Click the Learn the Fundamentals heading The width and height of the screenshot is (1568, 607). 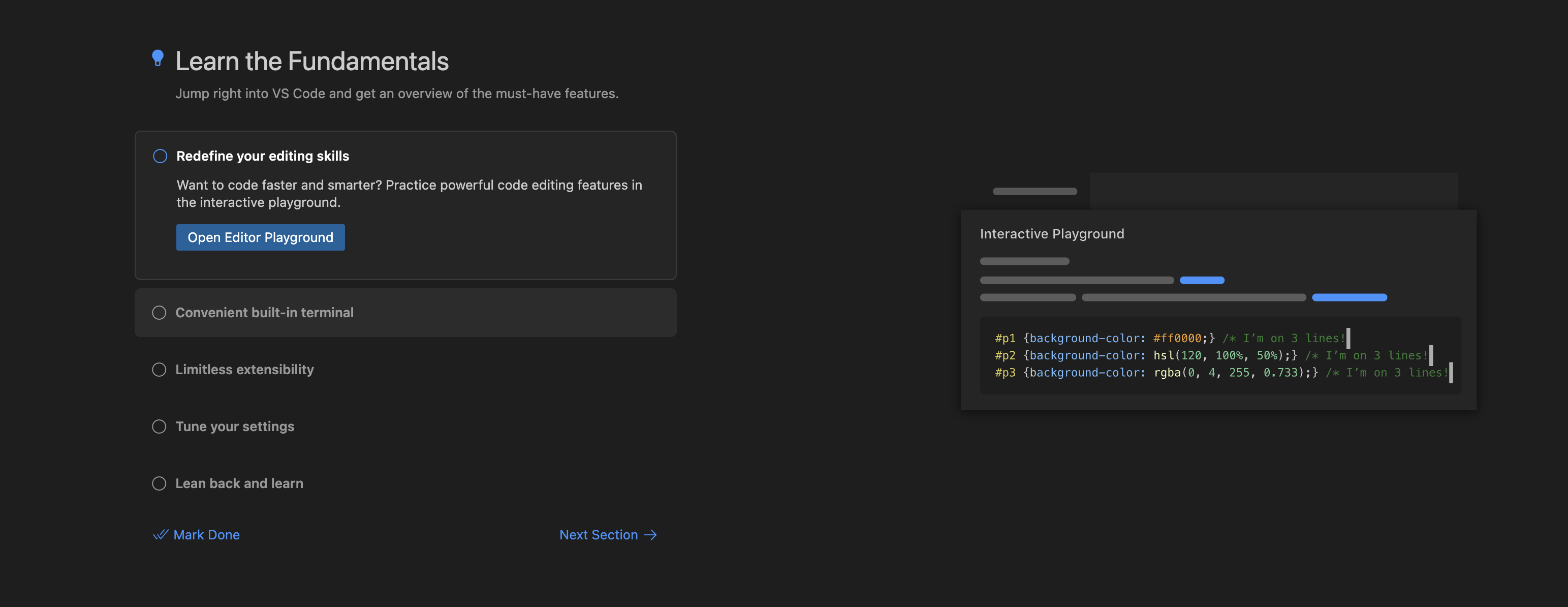(x=311, y=62)
